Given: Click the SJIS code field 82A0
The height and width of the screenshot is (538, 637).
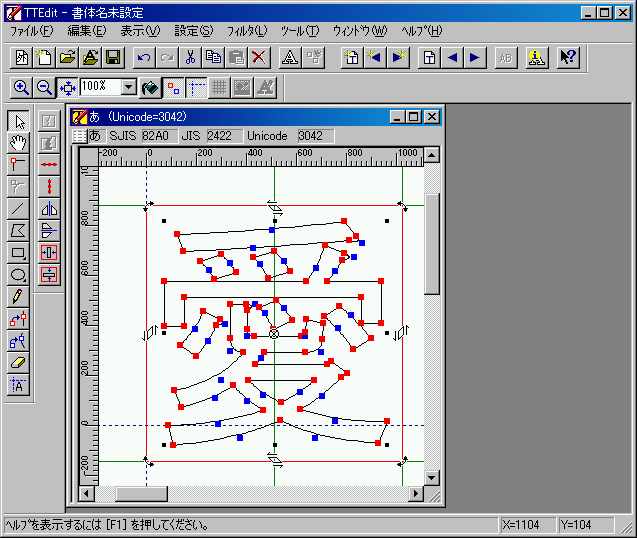Looking at the screenshot, I should pos(160,136).
